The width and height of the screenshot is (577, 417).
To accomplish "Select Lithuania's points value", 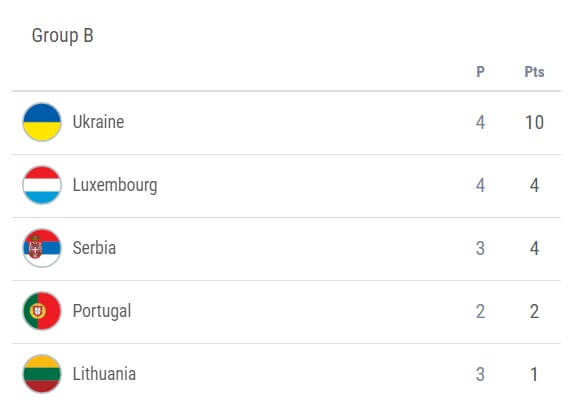I will (x=534, y=374).
